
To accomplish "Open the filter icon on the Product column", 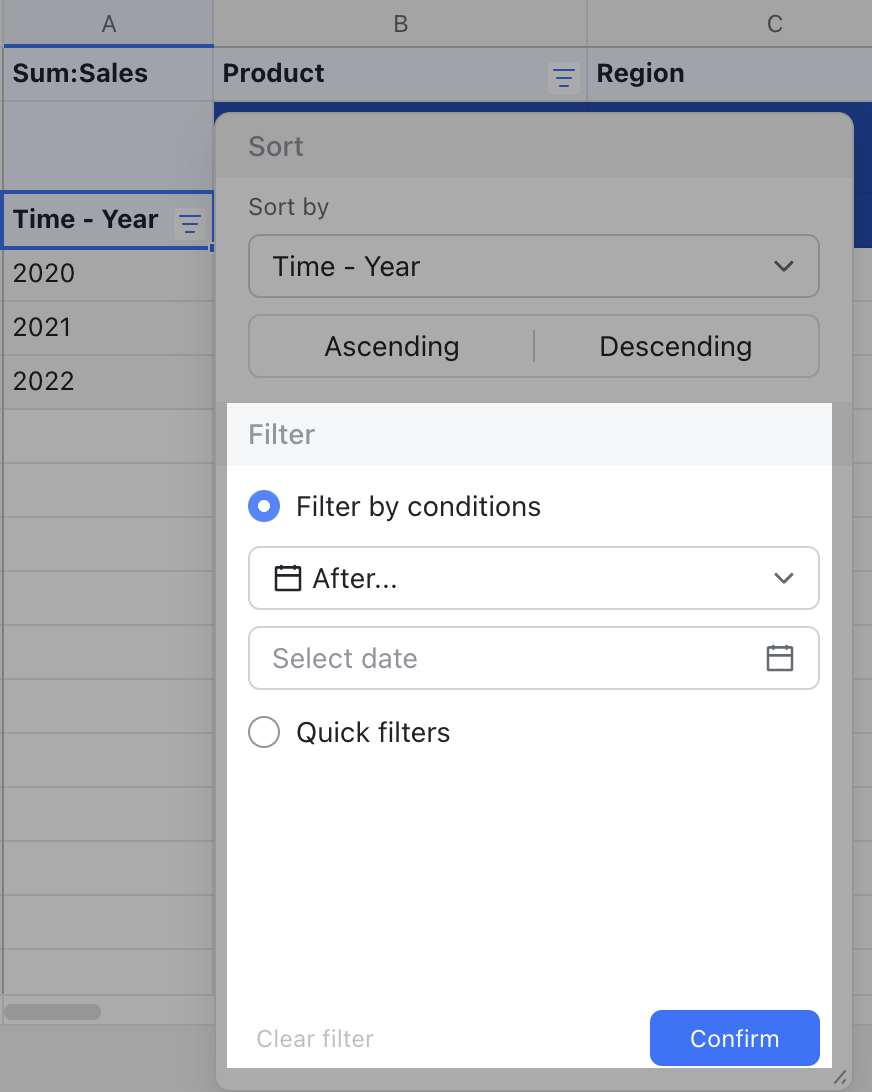I will point(564,77).
